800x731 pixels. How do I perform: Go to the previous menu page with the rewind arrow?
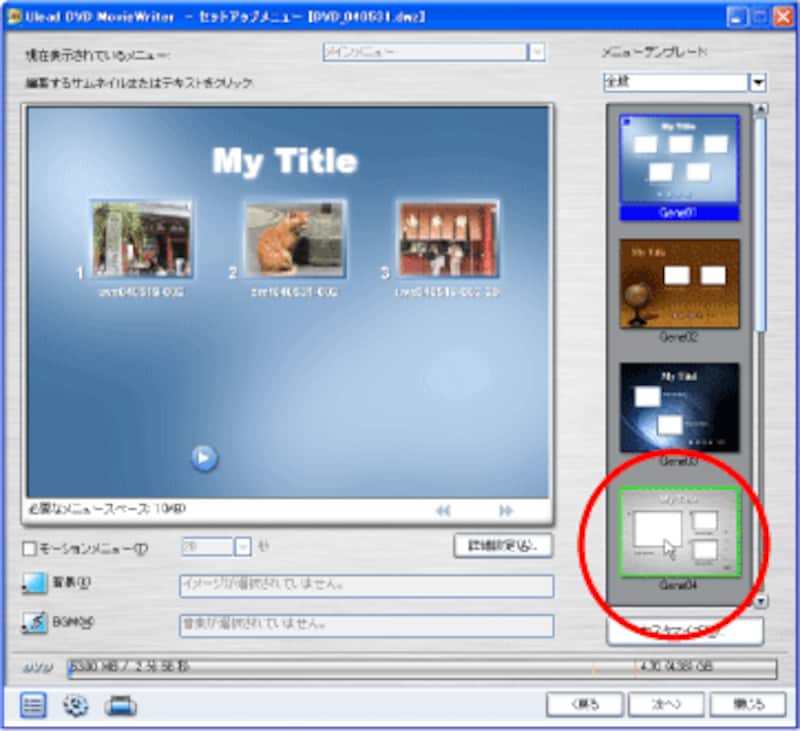[443, 511]
